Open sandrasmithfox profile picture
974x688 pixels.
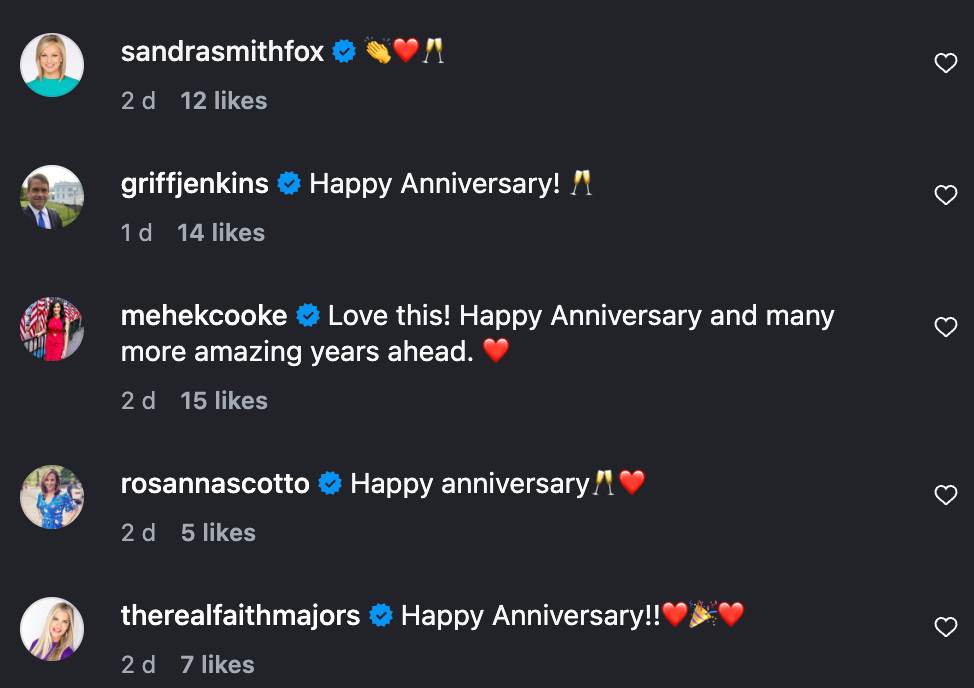pyautogui.click(x=52, y=65)
